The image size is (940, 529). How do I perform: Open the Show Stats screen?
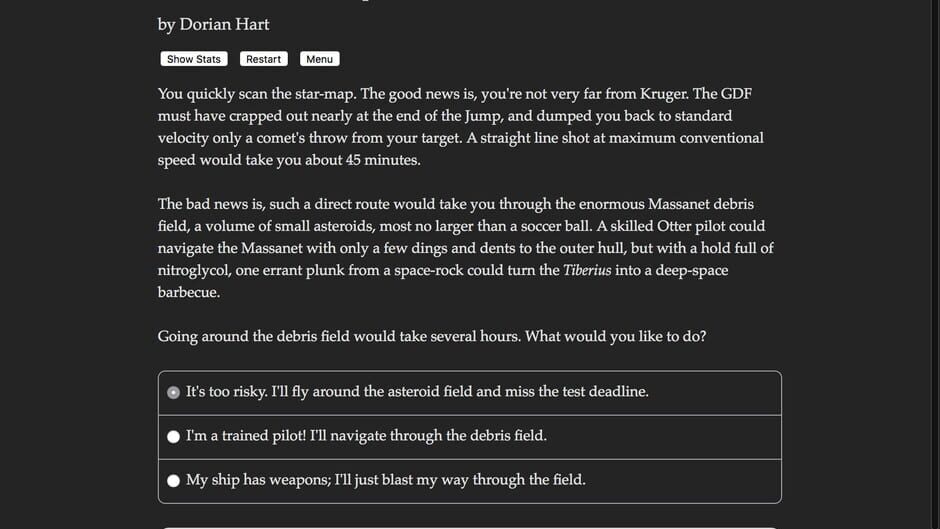click(194, 59)
